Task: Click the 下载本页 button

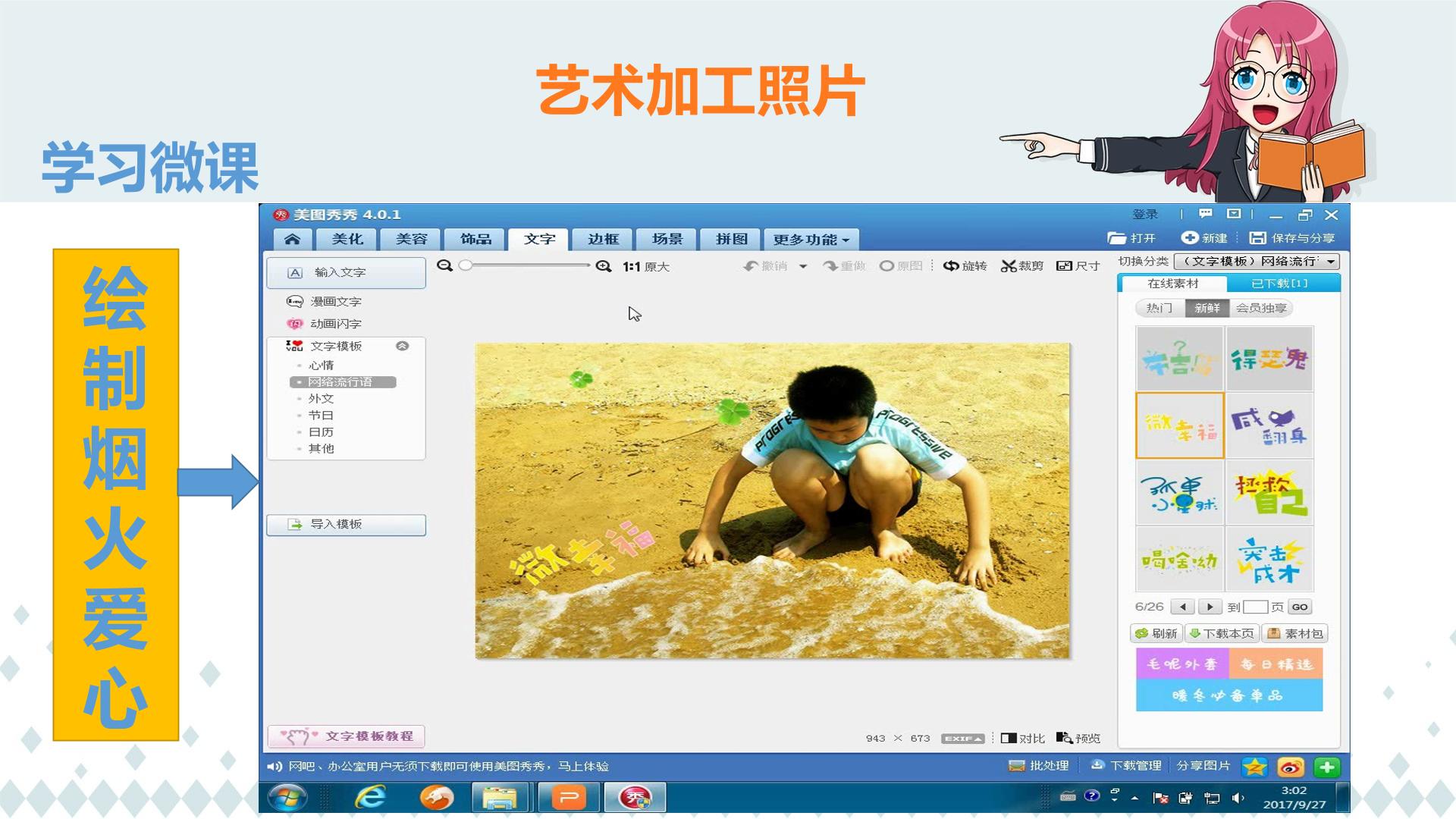Action: [x=1222, y=633]
